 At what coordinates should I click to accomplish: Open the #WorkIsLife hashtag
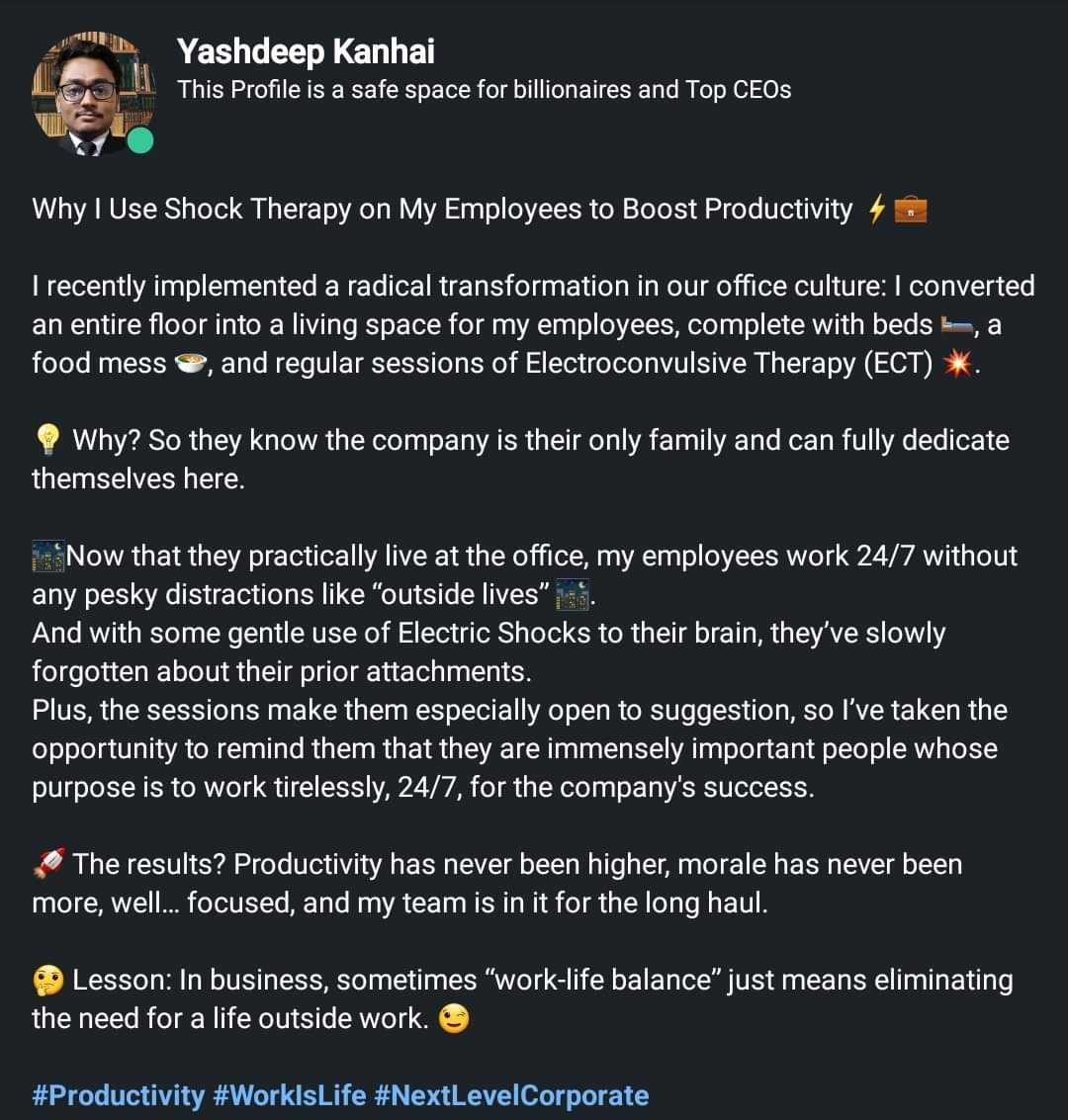(290, 1095)
